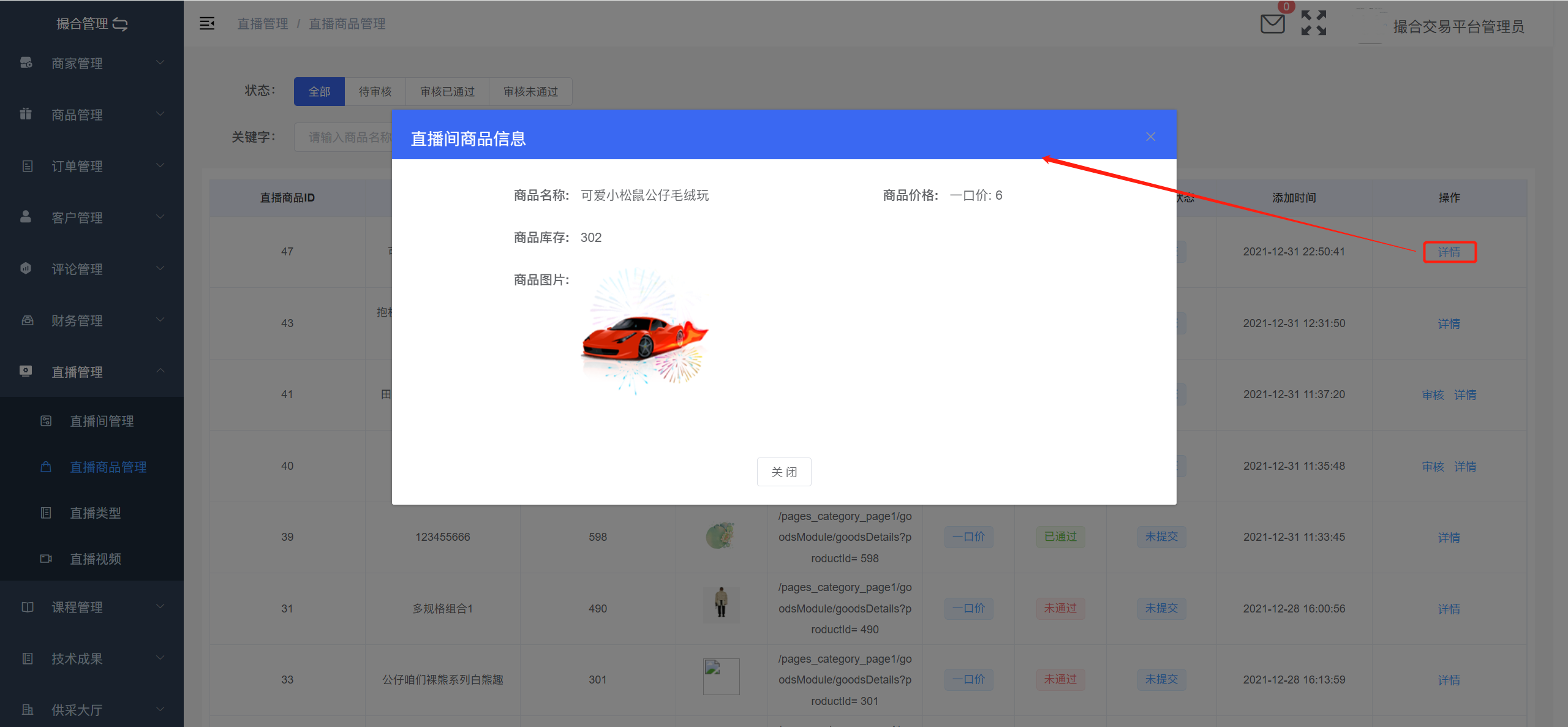Open 详情 for product ID 43
The height and width of the screenshot is (727, 1568).
[x=1449, y=323]
